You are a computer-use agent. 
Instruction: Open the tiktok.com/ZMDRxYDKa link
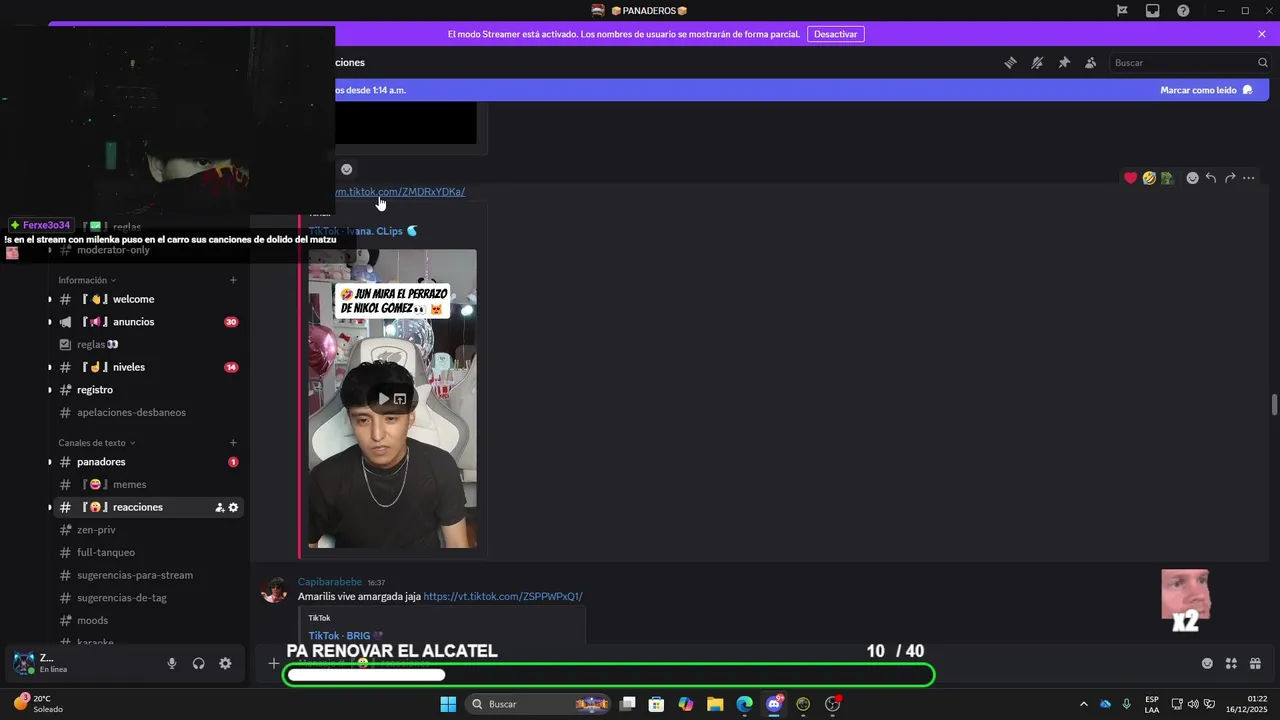(x=400, y=192)
